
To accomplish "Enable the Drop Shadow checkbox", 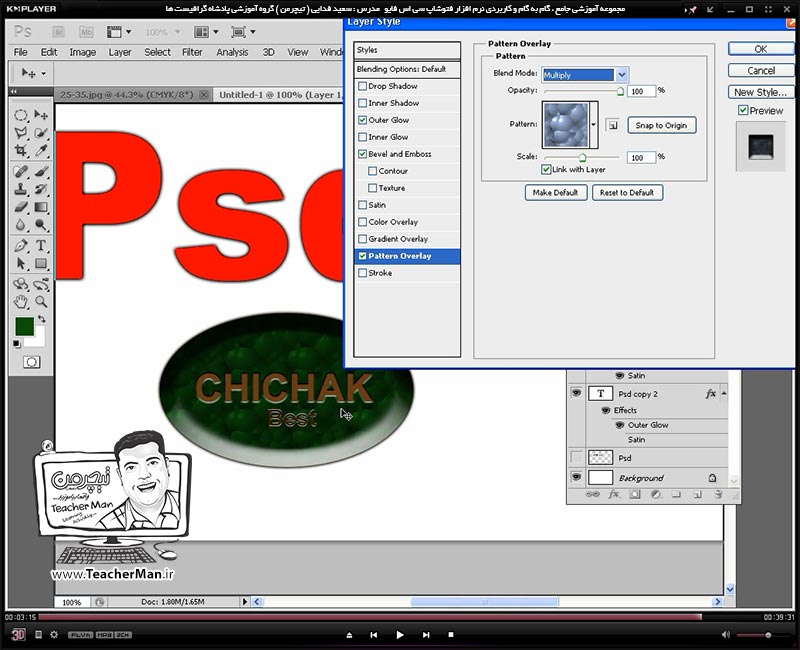I will 362,86.
